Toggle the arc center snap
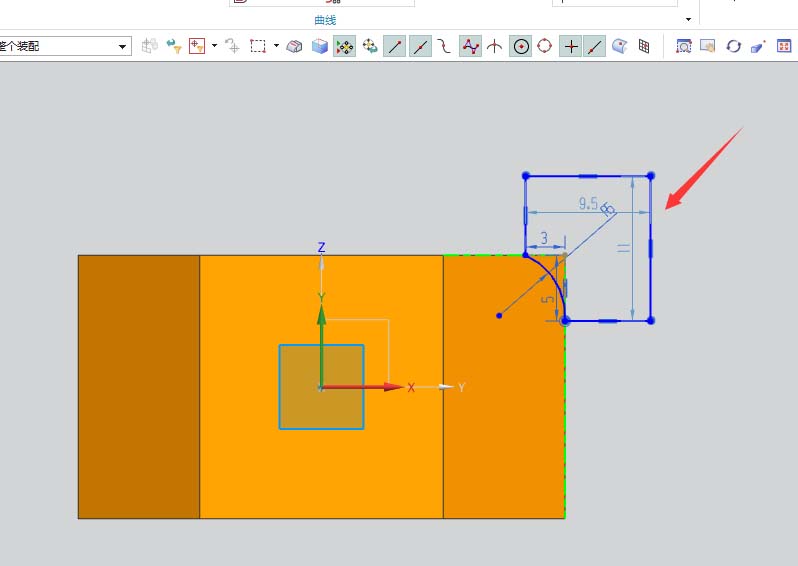The height and width of the screenshot is (566, 798). click(521, 46)
